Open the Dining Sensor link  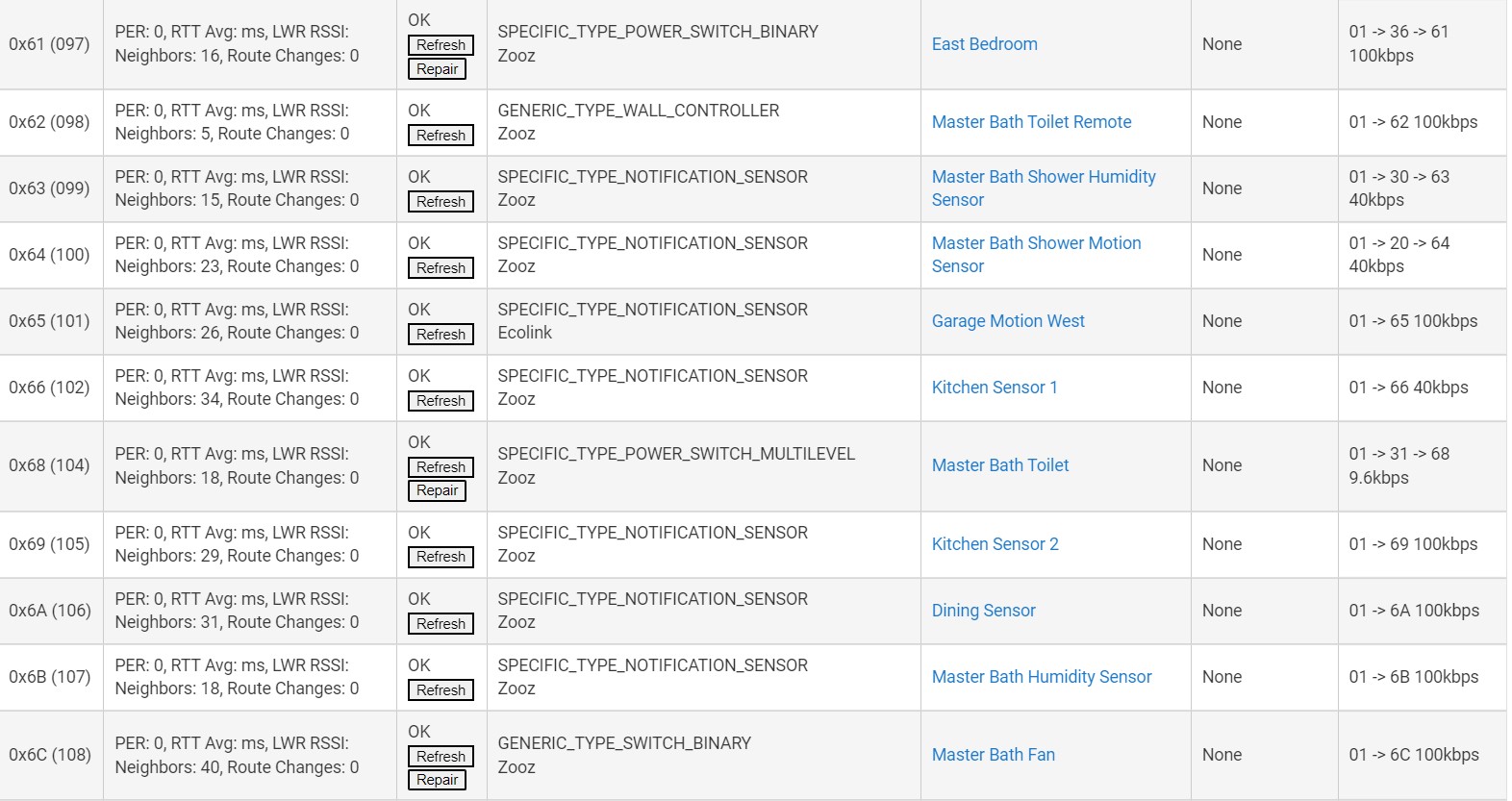(x=983, y=611)
